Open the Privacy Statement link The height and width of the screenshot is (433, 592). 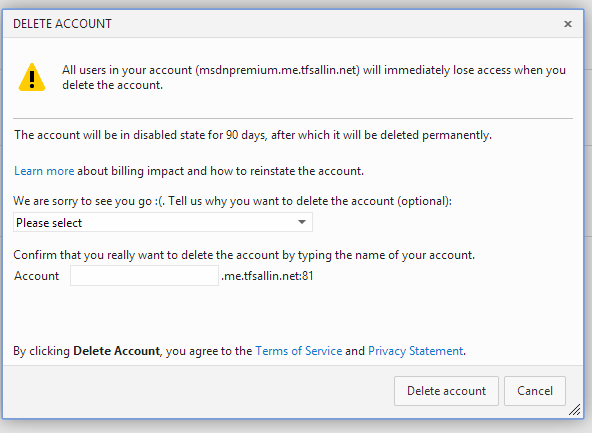[415, 351]
